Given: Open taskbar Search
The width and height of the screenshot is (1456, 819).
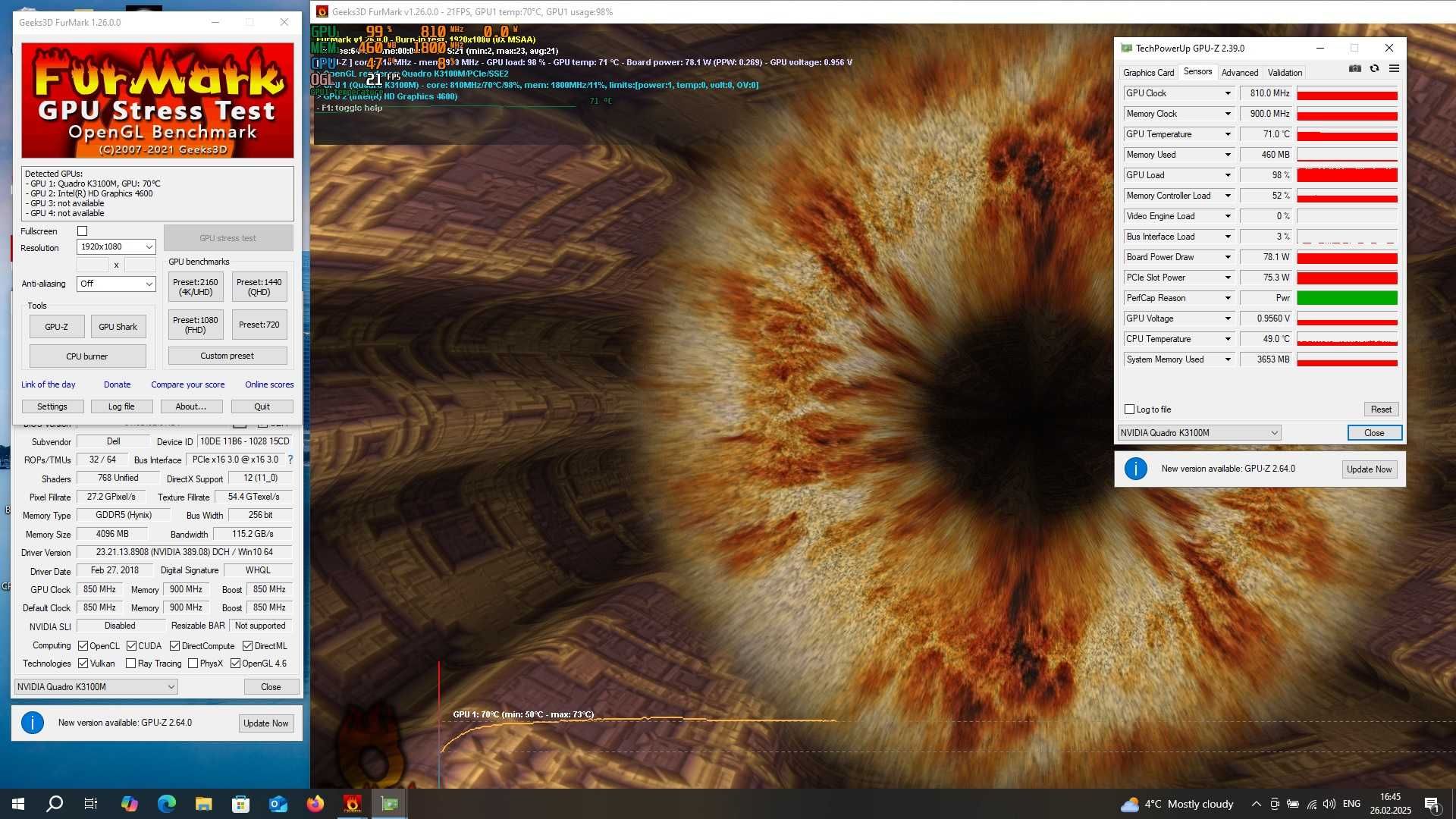Looking at the screenshot, I should (55, 804).
